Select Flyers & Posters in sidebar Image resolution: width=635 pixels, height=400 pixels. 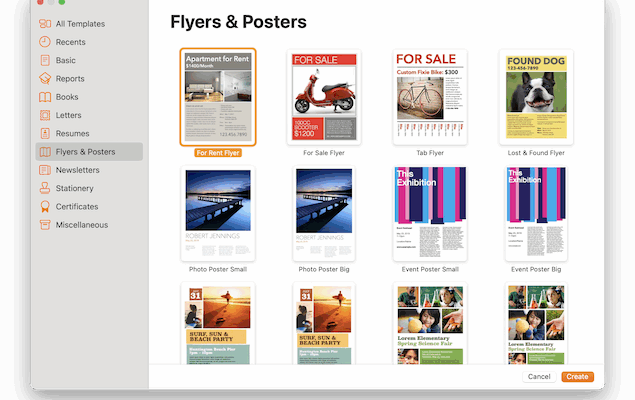(x=85, y=152)
